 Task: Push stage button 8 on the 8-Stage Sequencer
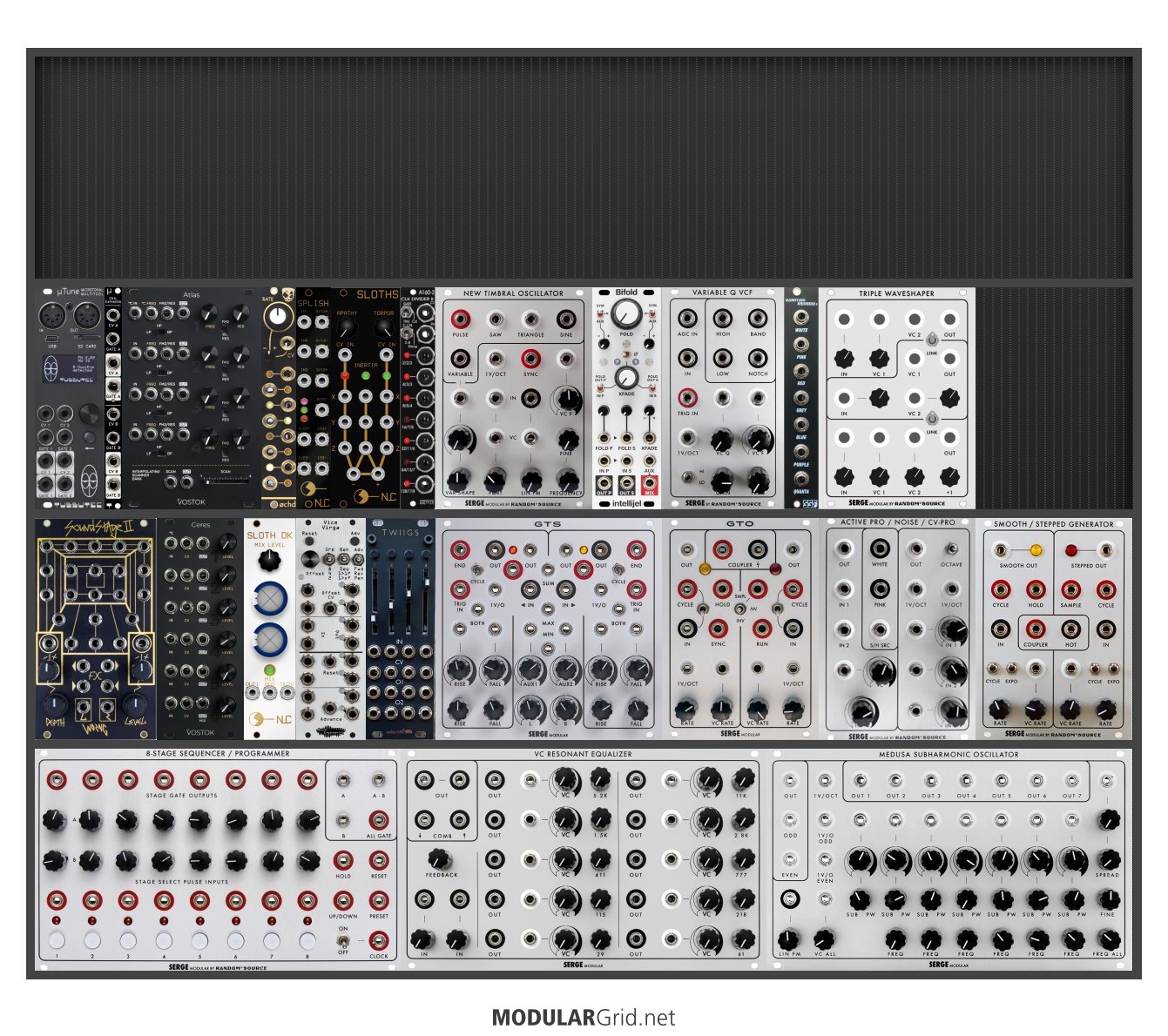(307, 940)
